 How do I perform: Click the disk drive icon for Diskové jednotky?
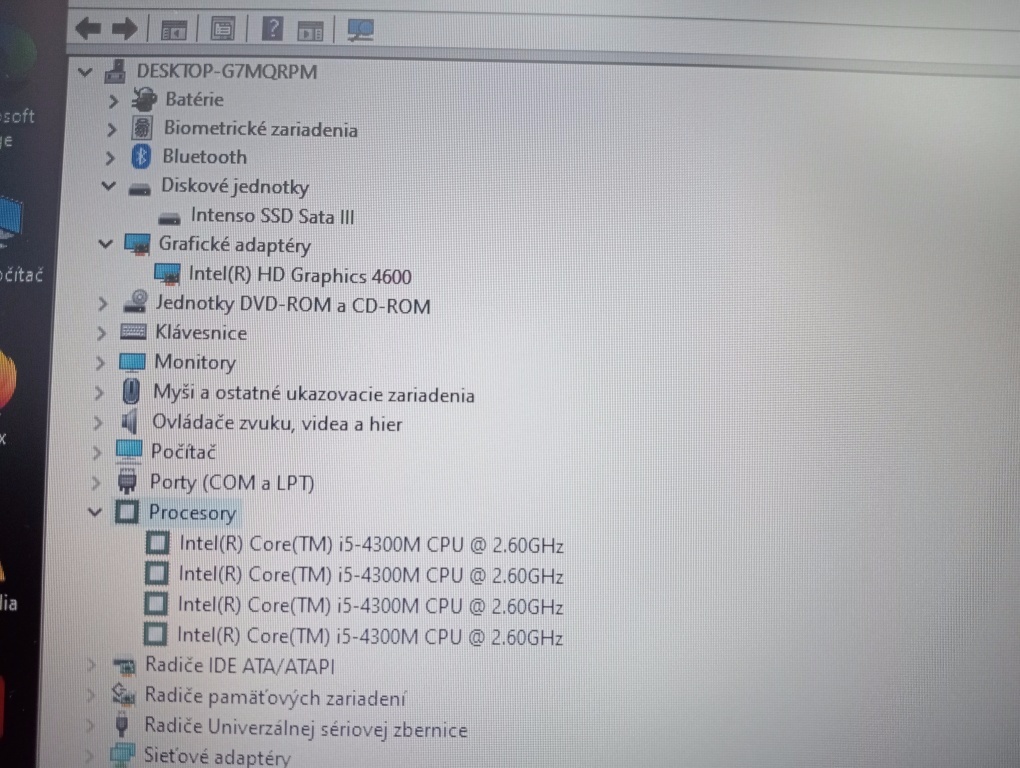(x=139, y=189)
